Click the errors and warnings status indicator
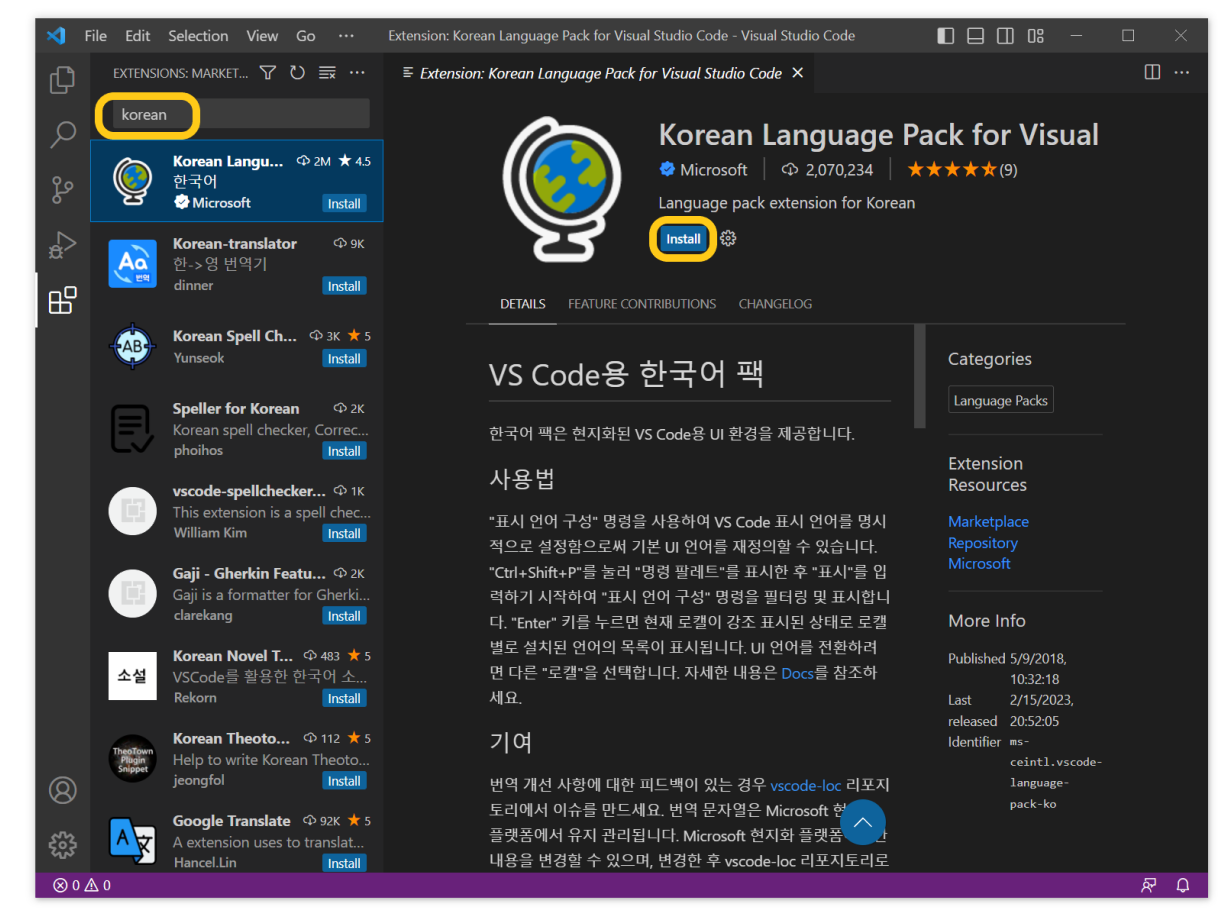 click(x=82, y=885)
